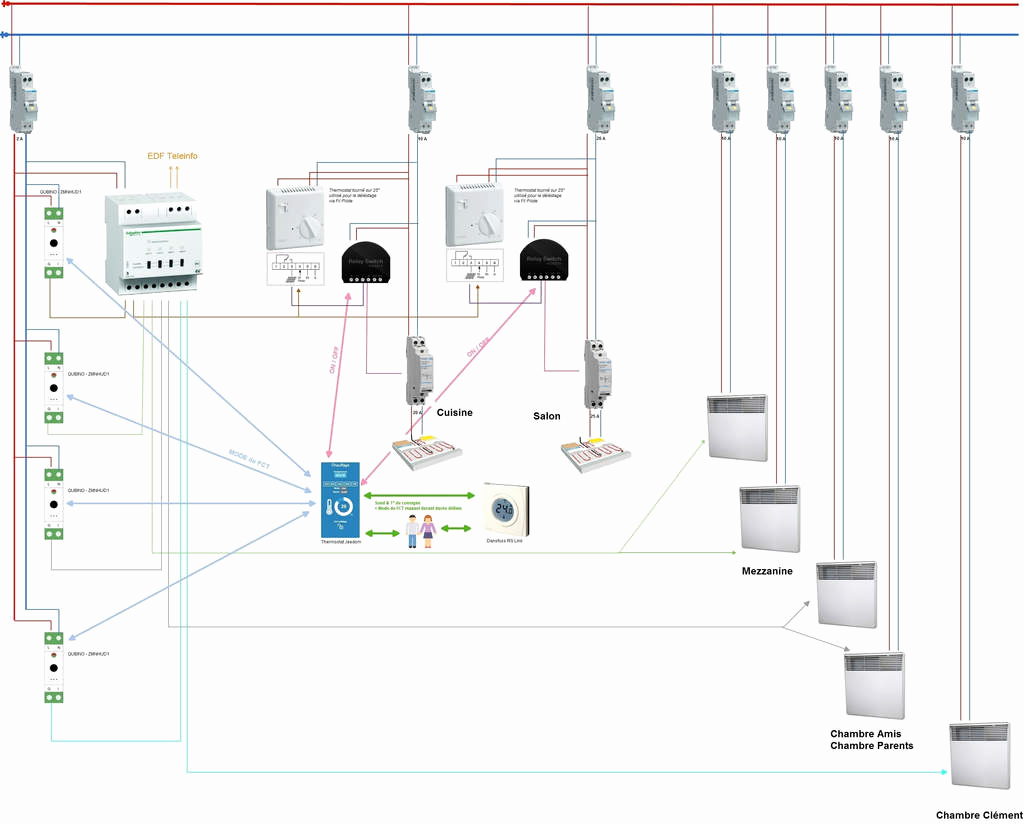
Task: Click the Danfoss RS Link caption
Action: pos(505,541)
